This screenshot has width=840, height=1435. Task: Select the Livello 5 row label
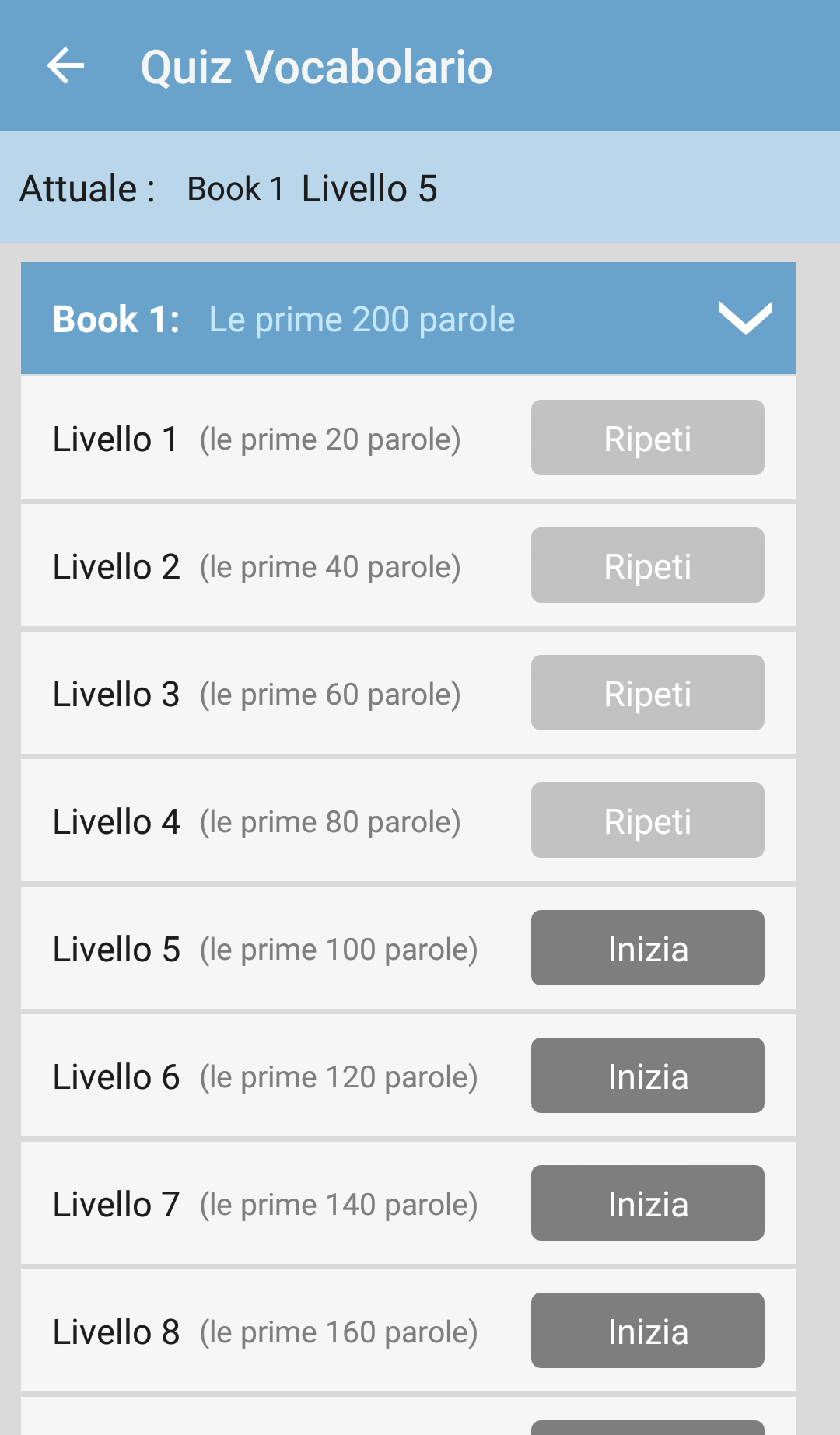click(x=116, y=950)
